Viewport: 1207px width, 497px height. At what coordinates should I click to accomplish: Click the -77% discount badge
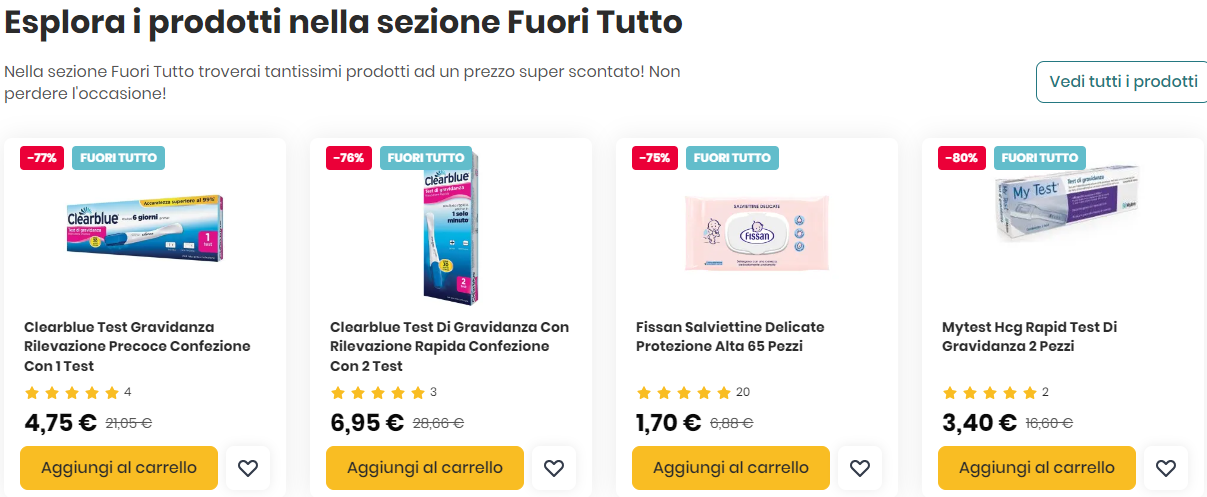pos(42,158)
